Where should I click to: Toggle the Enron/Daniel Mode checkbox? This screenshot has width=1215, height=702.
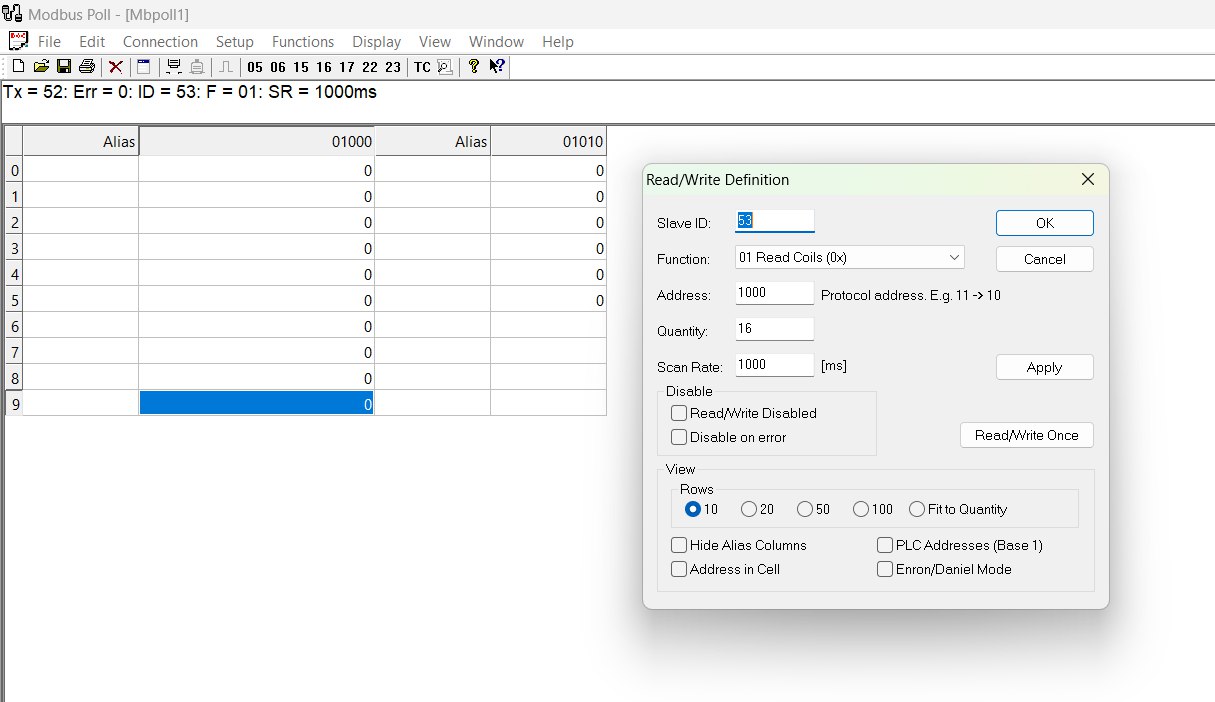click(x=885, y=569)
